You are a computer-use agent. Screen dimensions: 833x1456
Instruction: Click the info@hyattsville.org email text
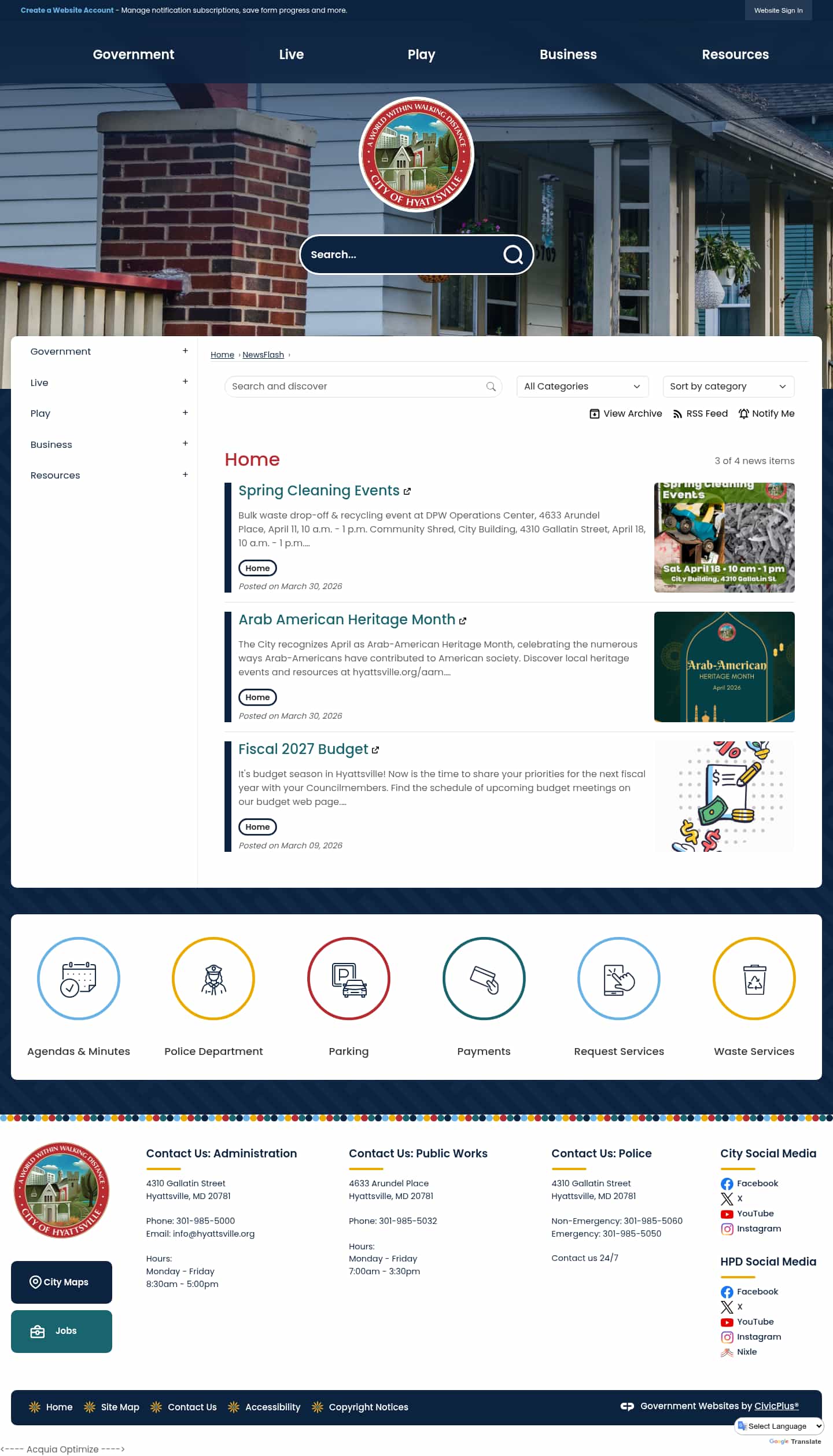(x=213, y=1234)
